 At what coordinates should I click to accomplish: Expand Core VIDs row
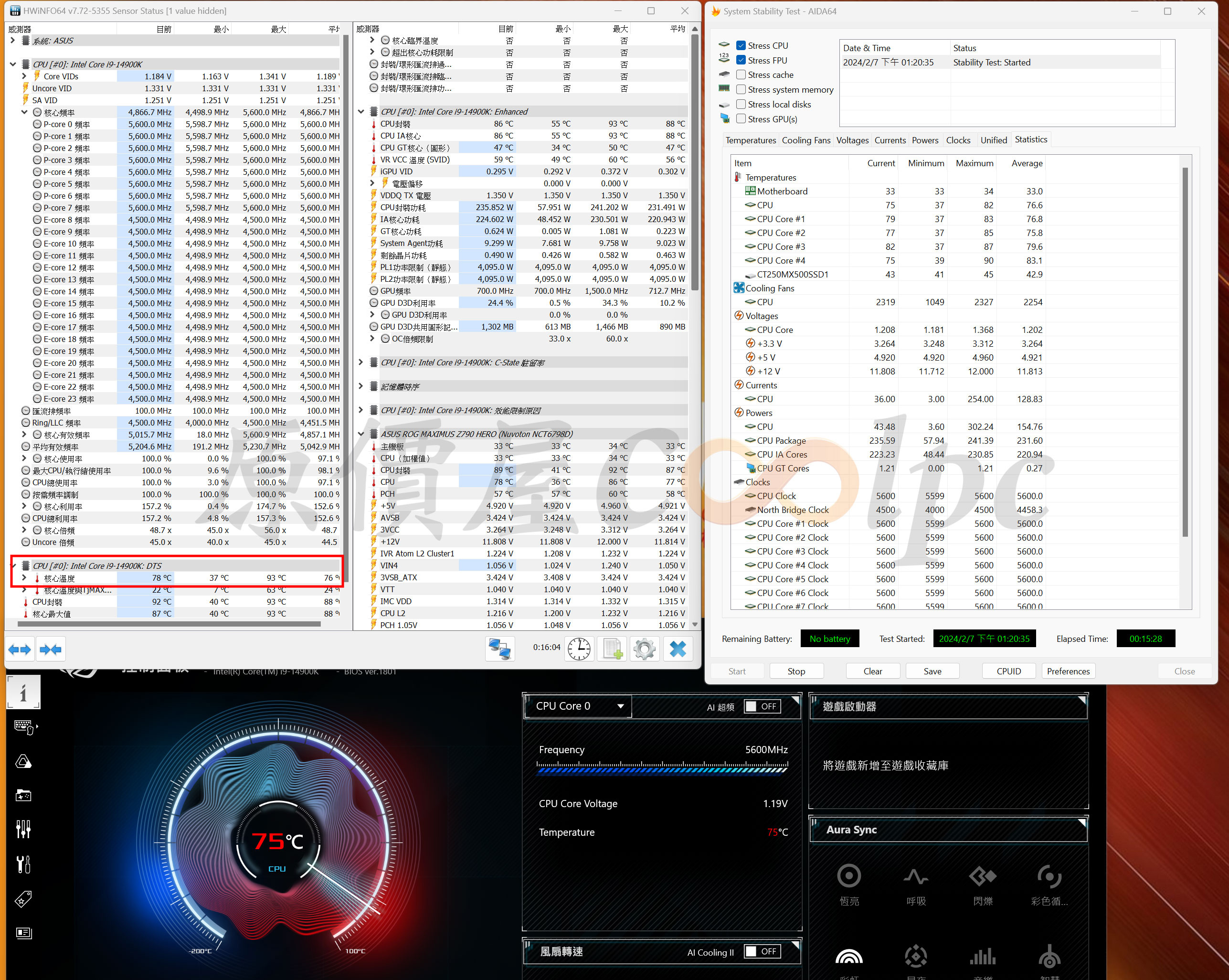coord(24,76)
